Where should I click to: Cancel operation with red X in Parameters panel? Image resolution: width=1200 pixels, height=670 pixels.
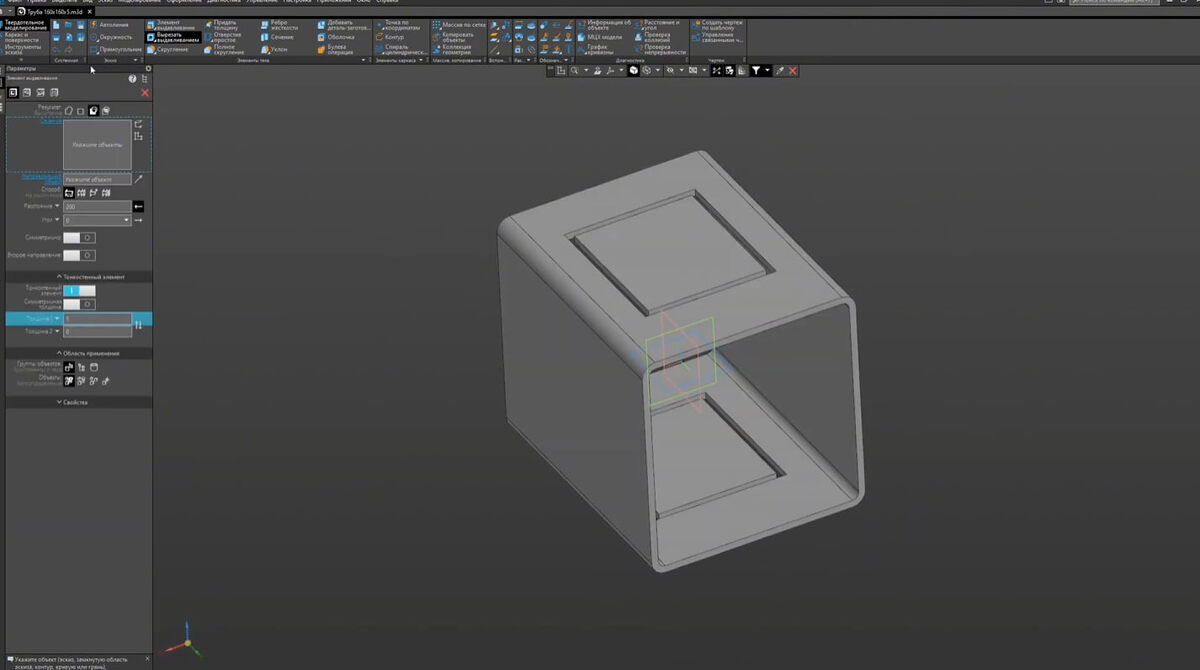click(145, 92)
